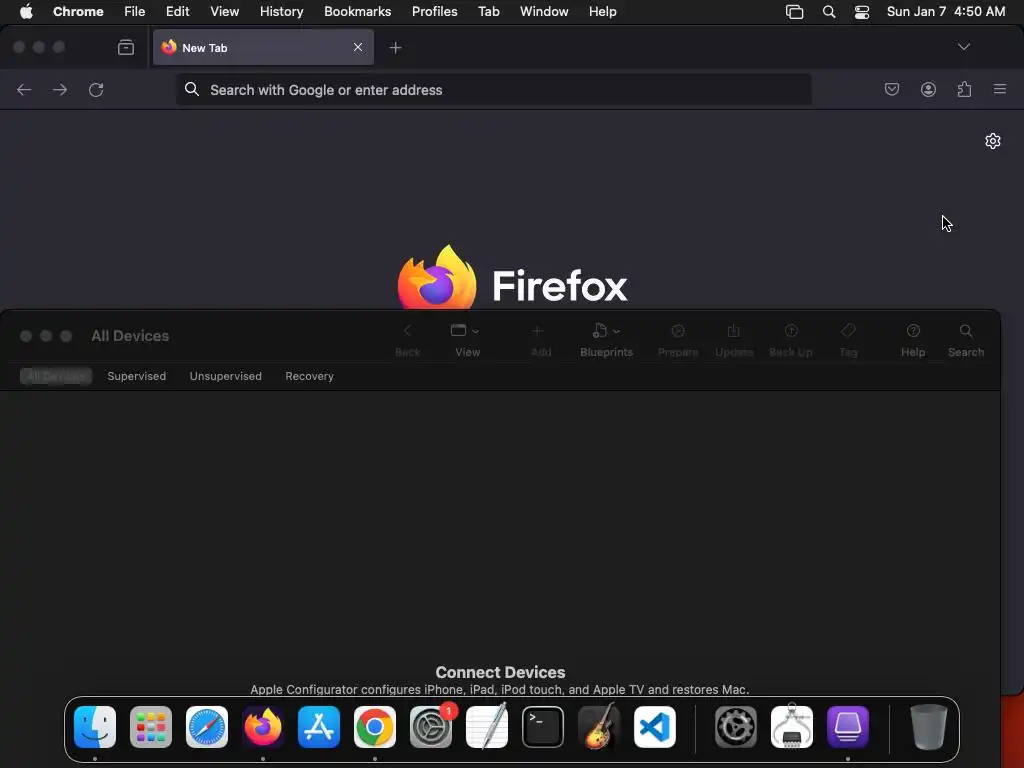Open the Tab menu
The height and width of the screenshot is (768, 1024).
(488, 12)
